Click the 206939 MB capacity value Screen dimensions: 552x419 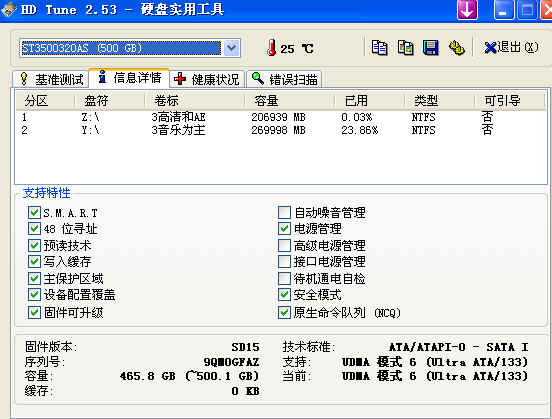(278, 117)
